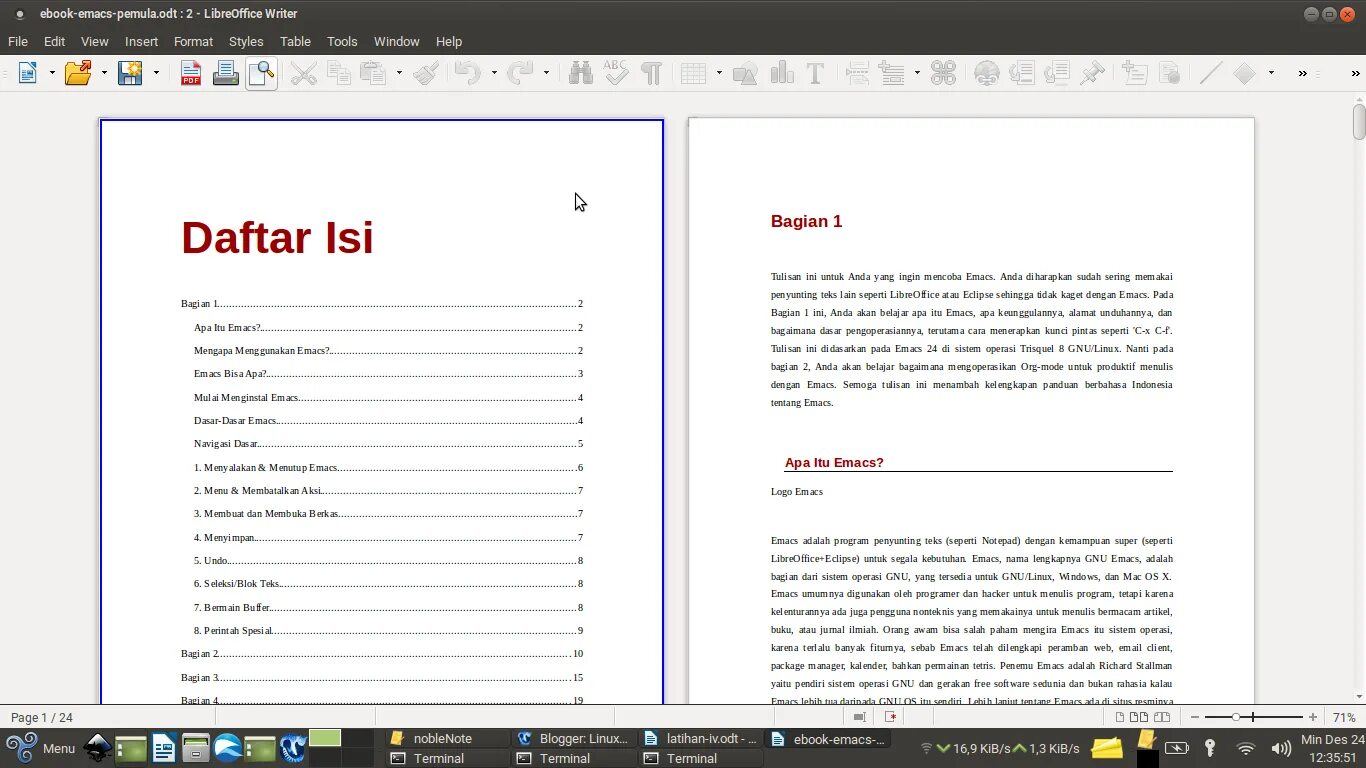Click the volume icon in system tray
Viewport: 1366px width, 768px height.
pyautogui.click(x=1281, y=748)
